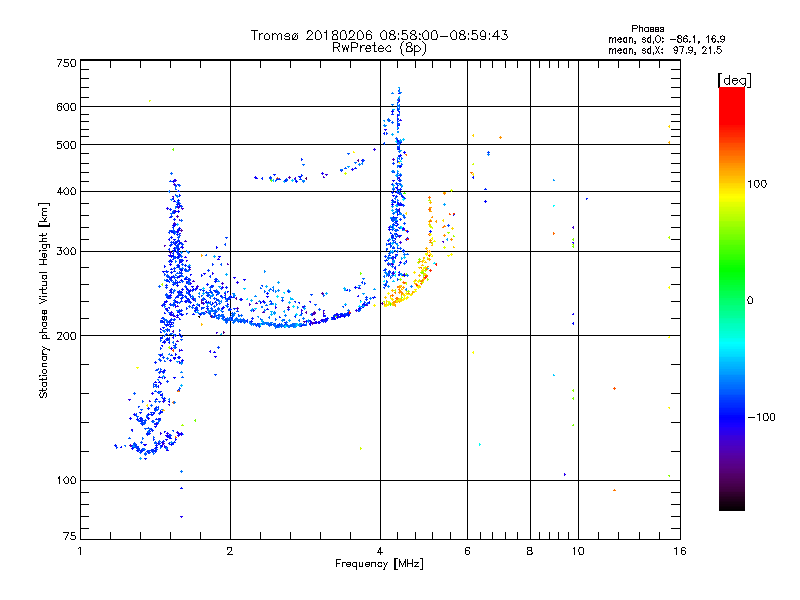The width and height of the screenshot is (800, 600).
Task: Click the y-axis tick label '75'
Action: click(70, 536)
